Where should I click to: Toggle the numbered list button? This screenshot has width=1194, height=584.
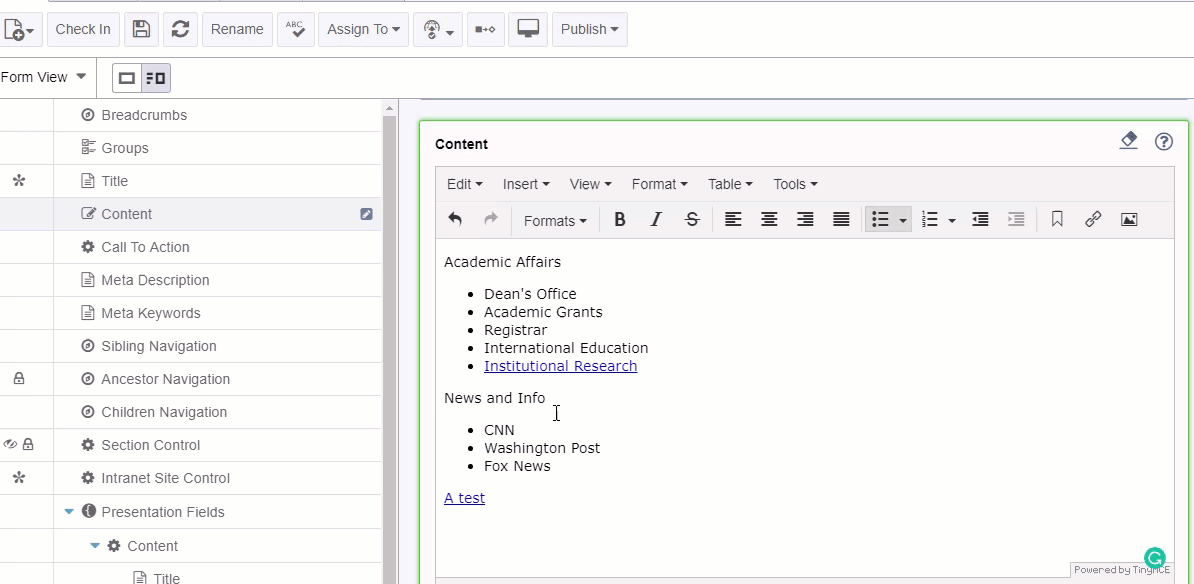coord(930,220)
